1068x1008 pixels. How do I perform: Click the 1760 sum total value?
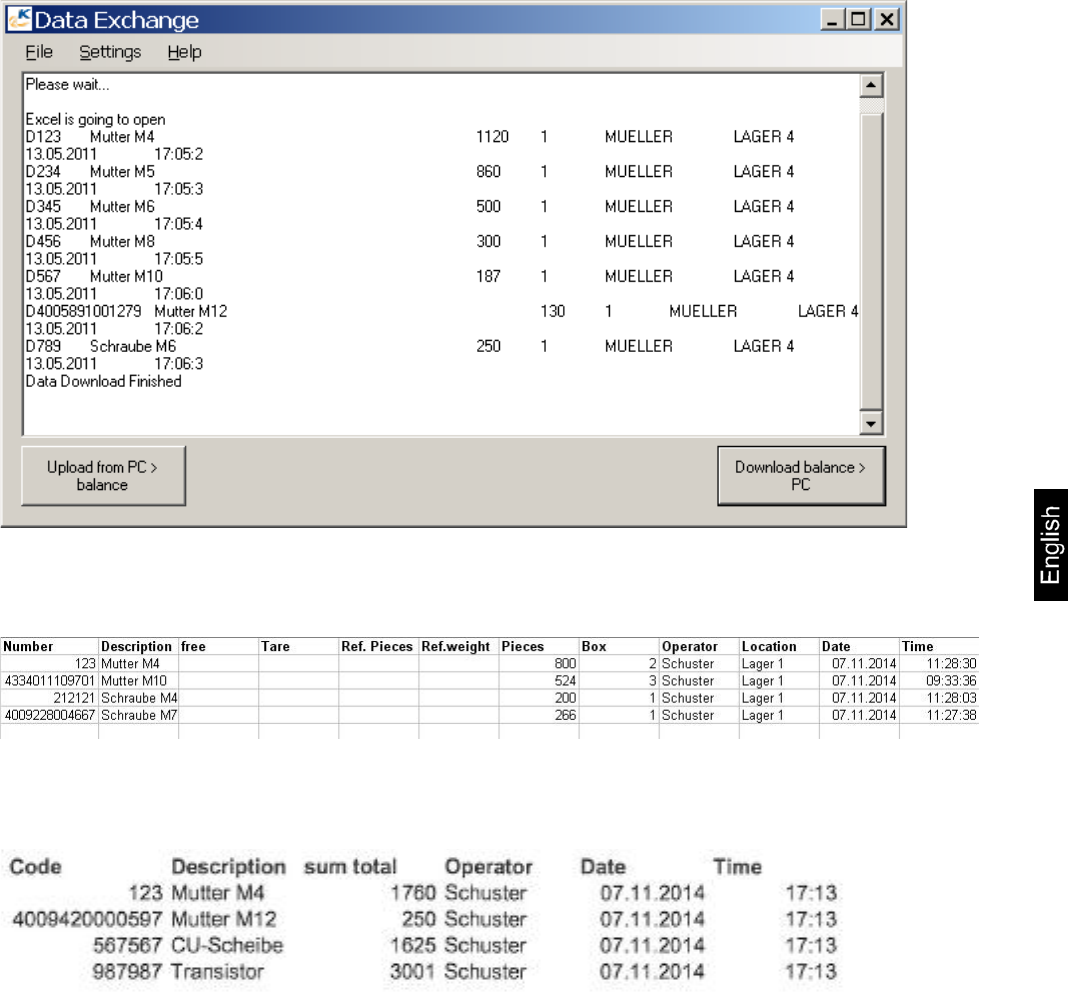pyautogui.click(x=413, y=893)
